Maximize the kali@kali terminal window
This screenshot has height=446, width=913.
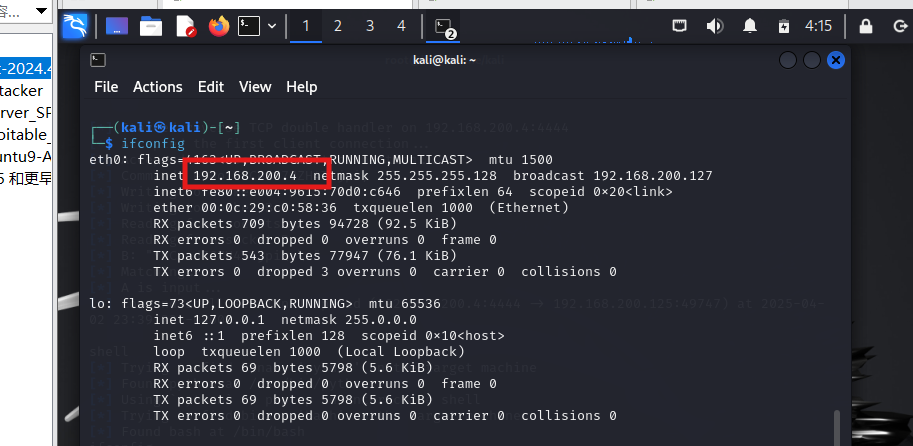coord(812,60)
